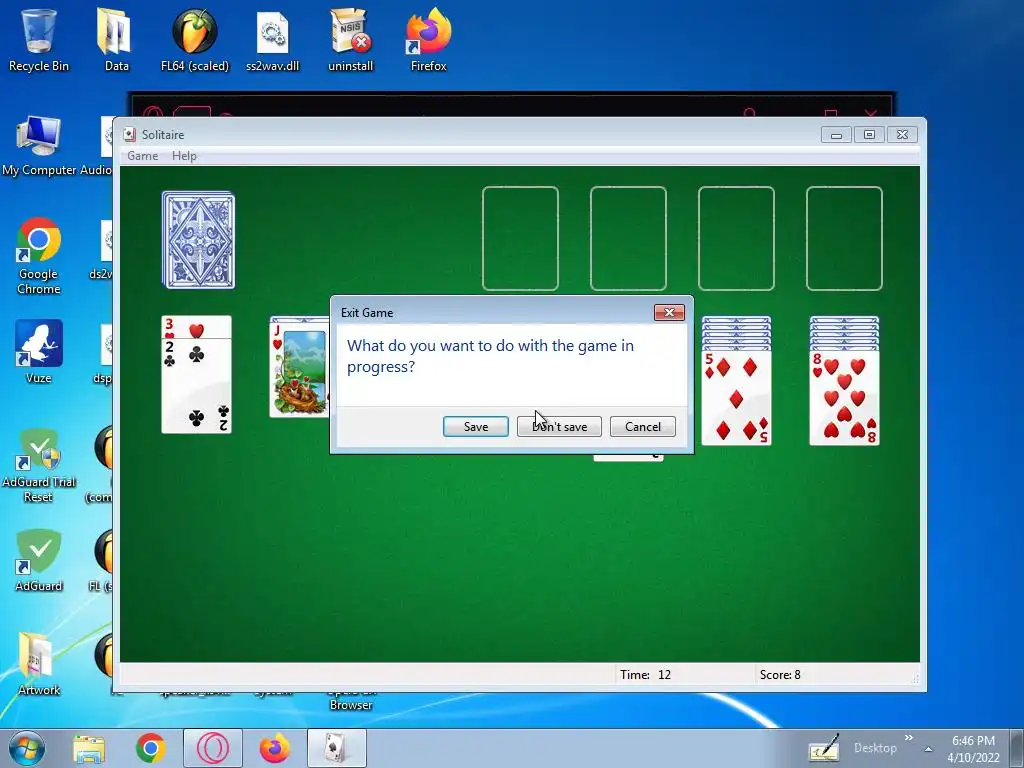Screen dimensions: 1024x768
Task: Click the Time: 12 status bar entry
Action: [645, 675]
